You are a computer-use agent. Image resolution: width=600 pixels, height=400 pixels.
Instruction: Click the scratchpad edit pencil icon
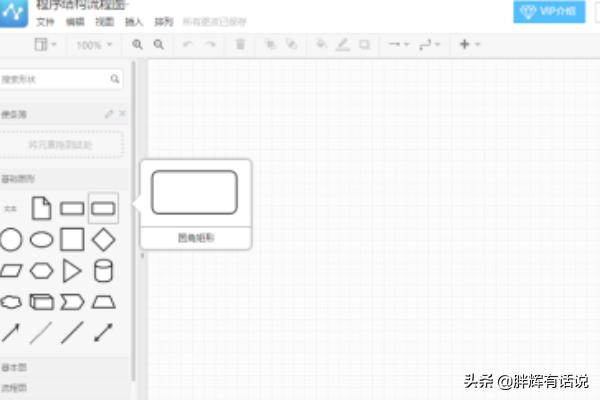tap(109, 114)
